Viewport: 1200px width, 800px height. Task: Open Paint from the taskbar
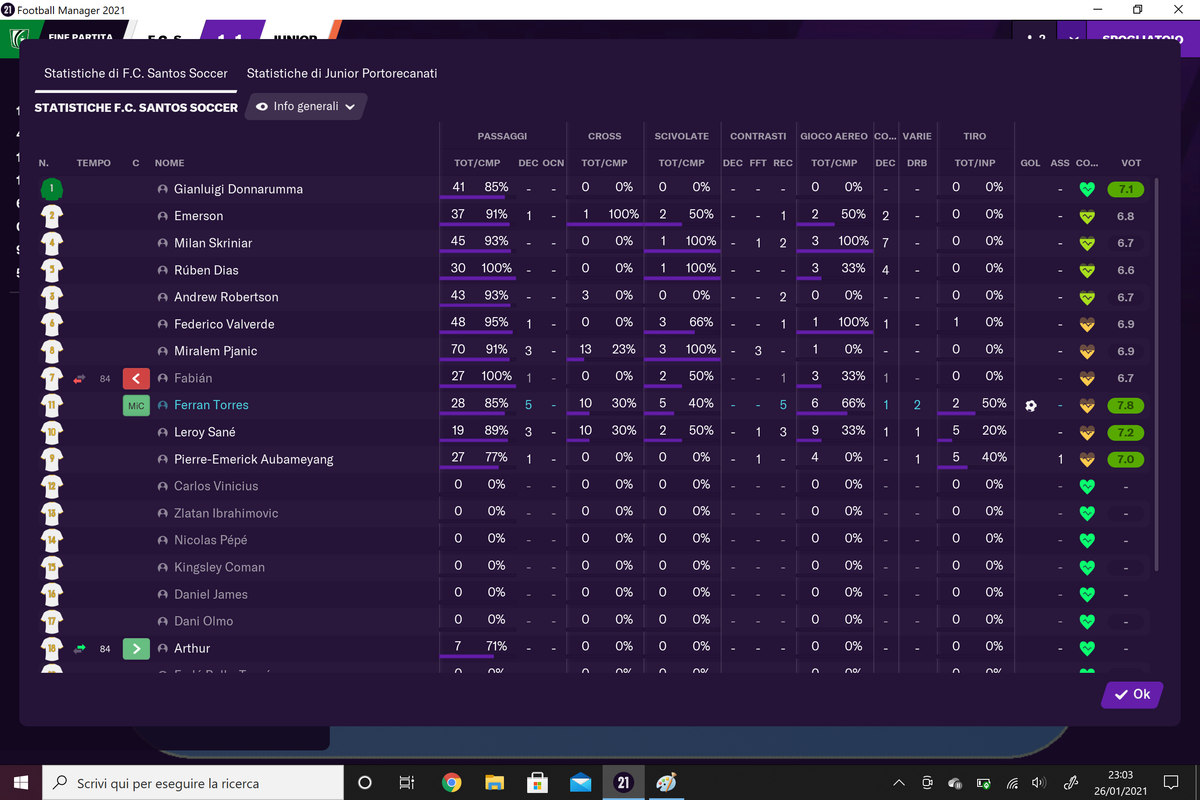[x=666, y=783]
